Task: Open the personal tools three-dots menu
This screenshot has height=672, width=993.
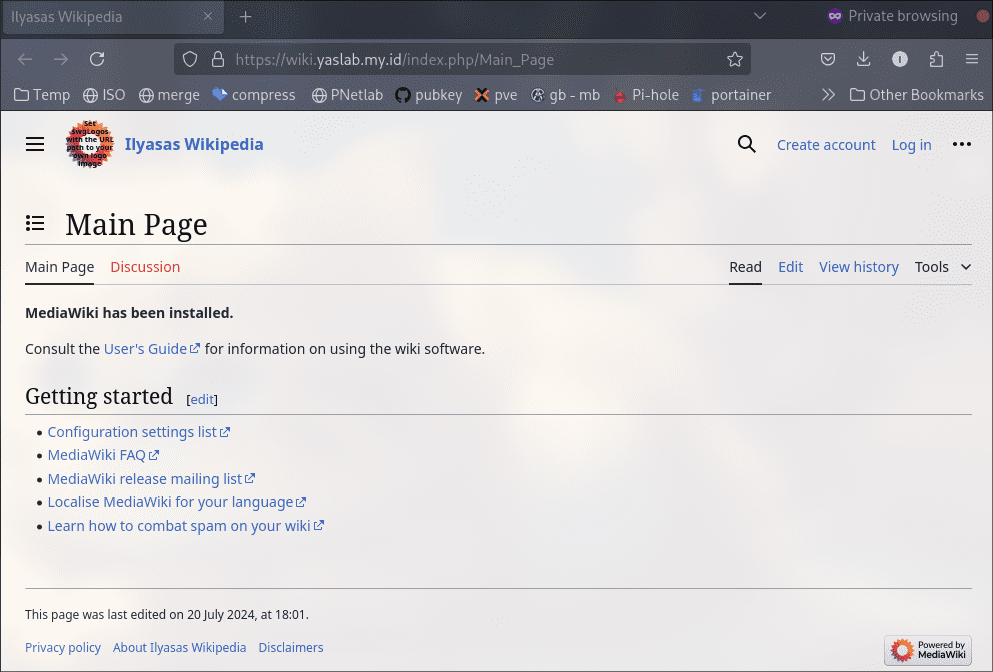Action: click(961, 144)
